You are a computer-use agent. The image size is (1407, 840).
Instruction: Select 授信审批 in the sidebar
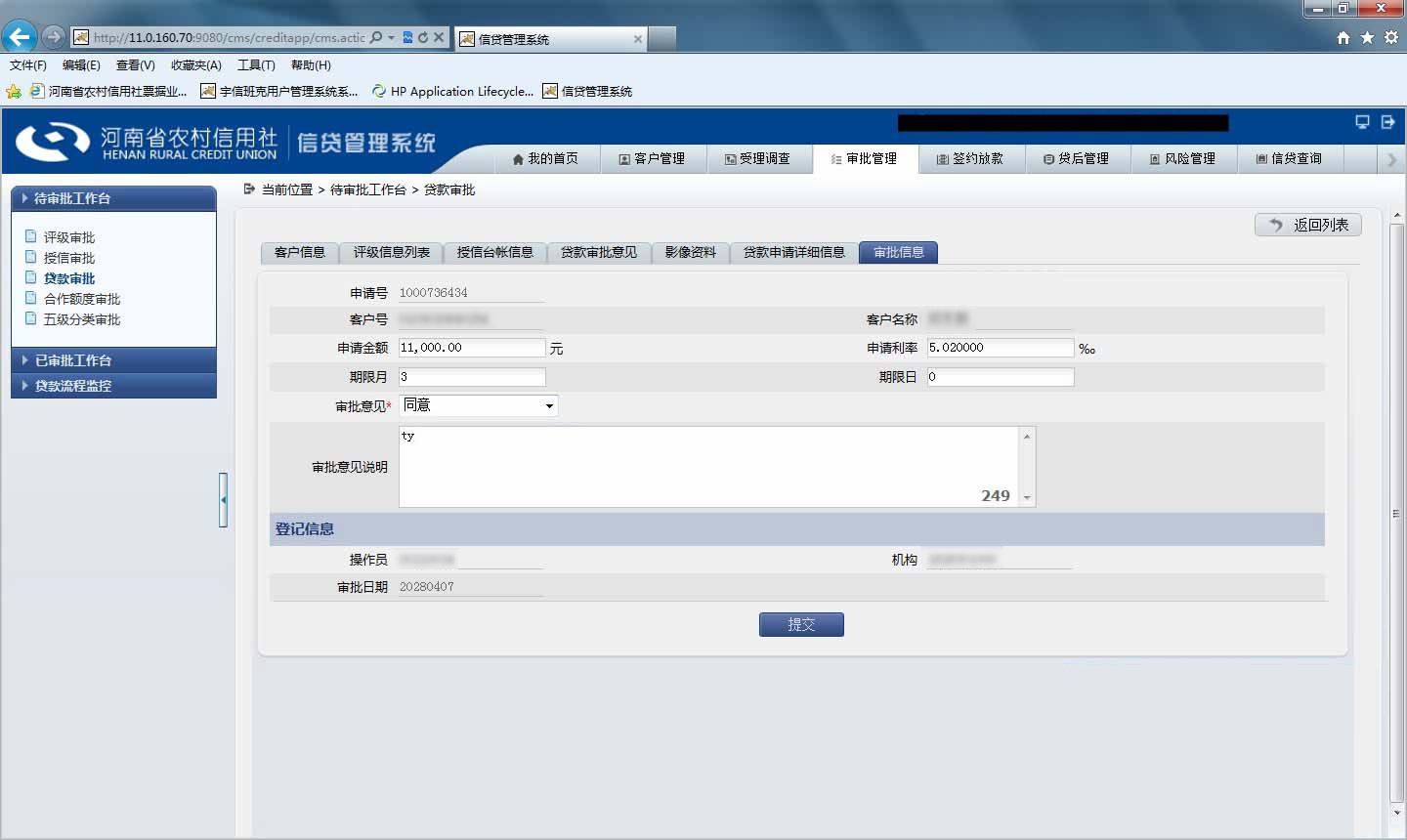(x=69, y=258)
